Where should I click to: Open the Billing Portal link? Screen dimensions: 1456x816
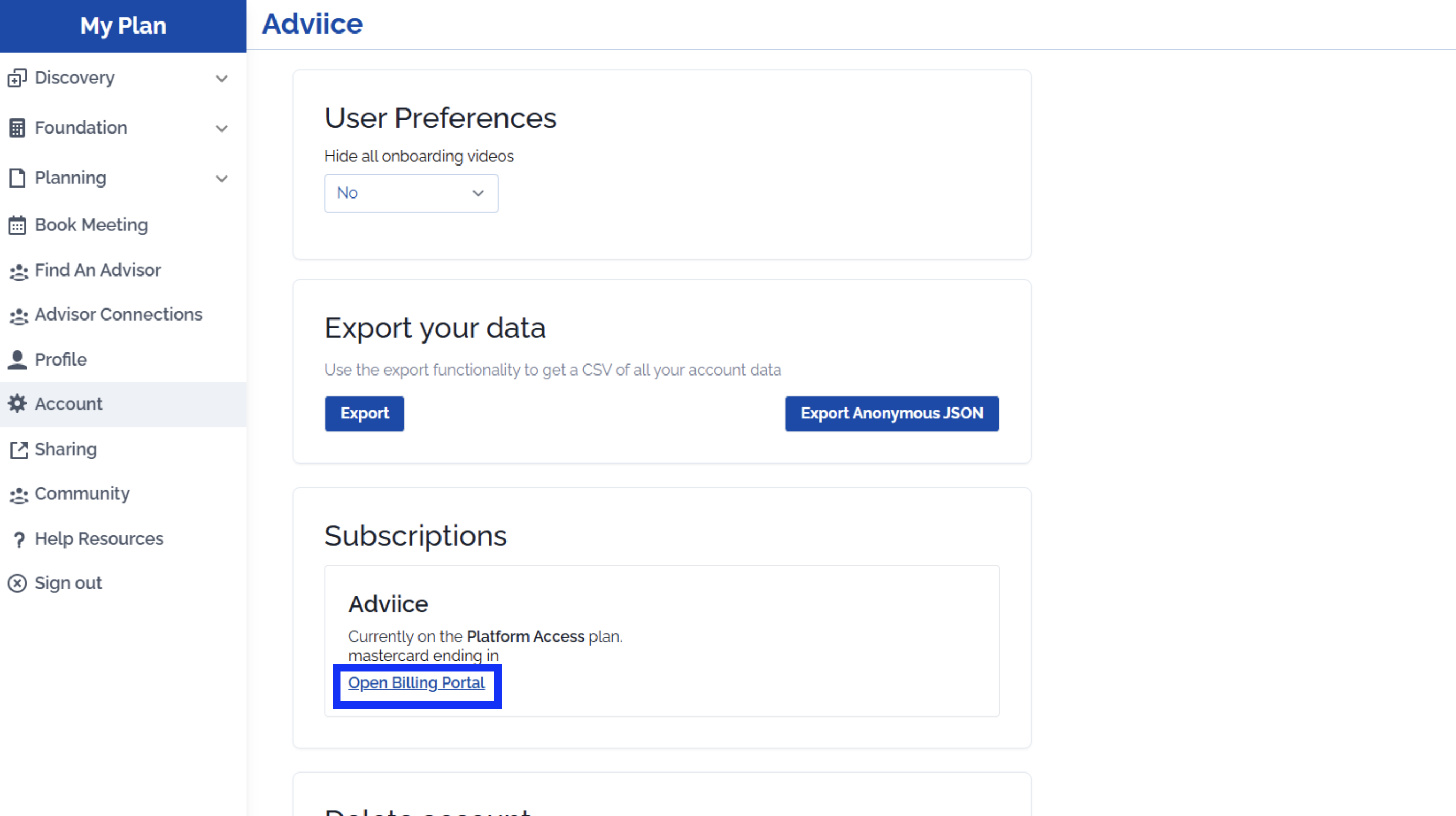pos(416,682)
